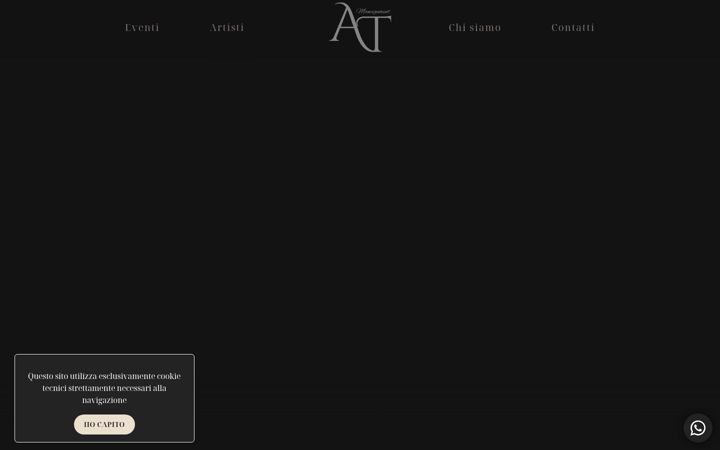Open the Eventi menu item
720x450 pixels.
pyautogui.click(x=142, y=28)
